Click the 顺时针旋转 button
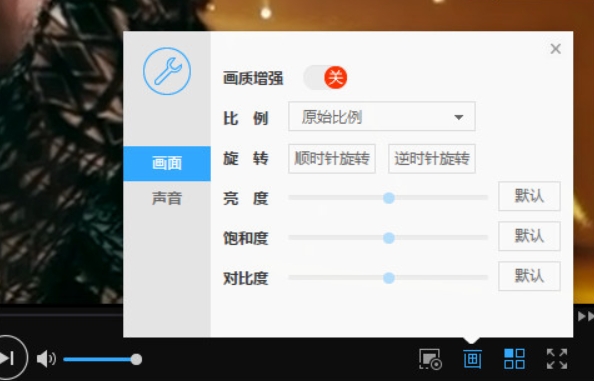The width and height of the screenshot is (594, 381). click(332, 159)
